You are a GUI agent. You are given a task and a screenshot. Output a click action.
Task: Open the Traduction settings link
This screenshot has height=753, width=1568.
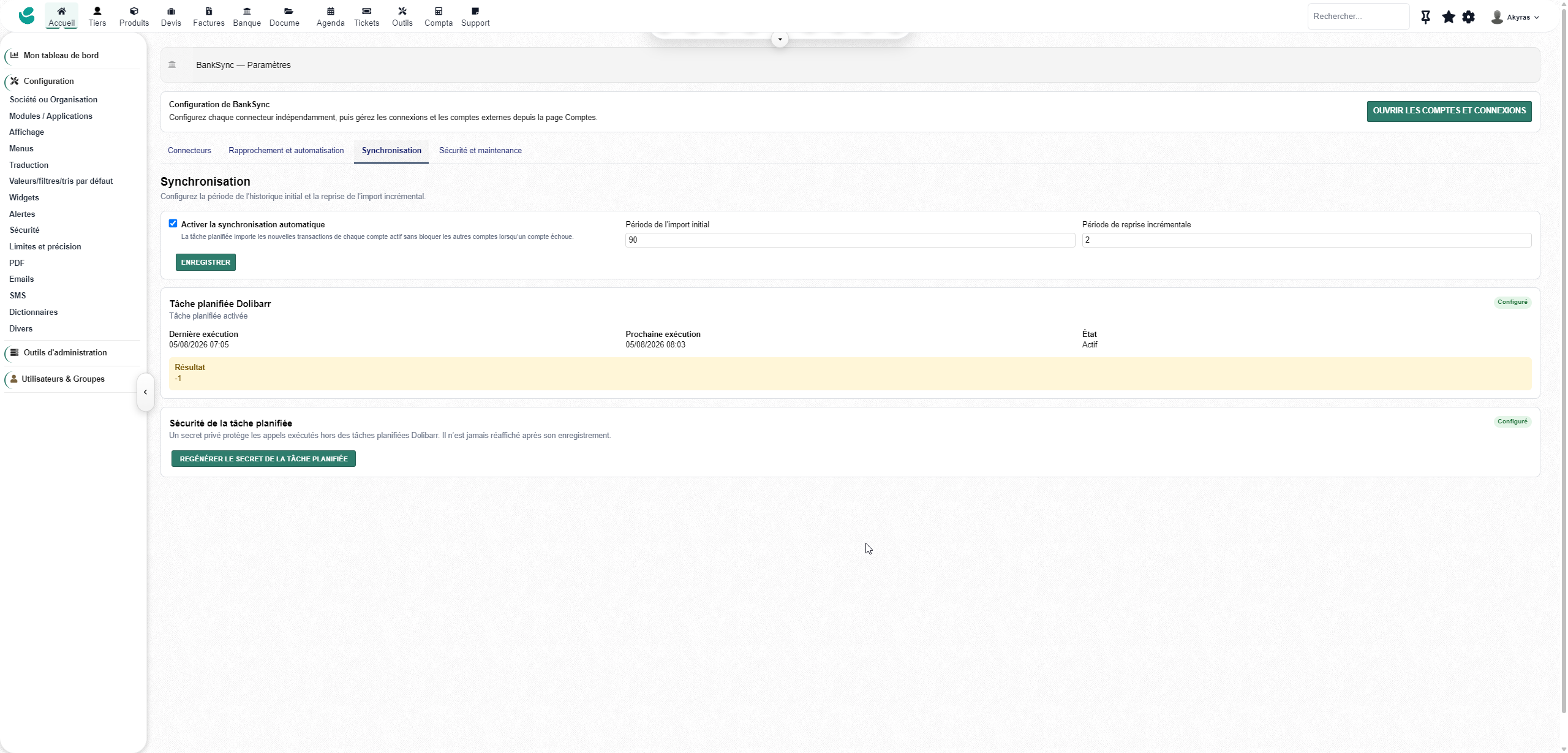click(x=29, y=165)
